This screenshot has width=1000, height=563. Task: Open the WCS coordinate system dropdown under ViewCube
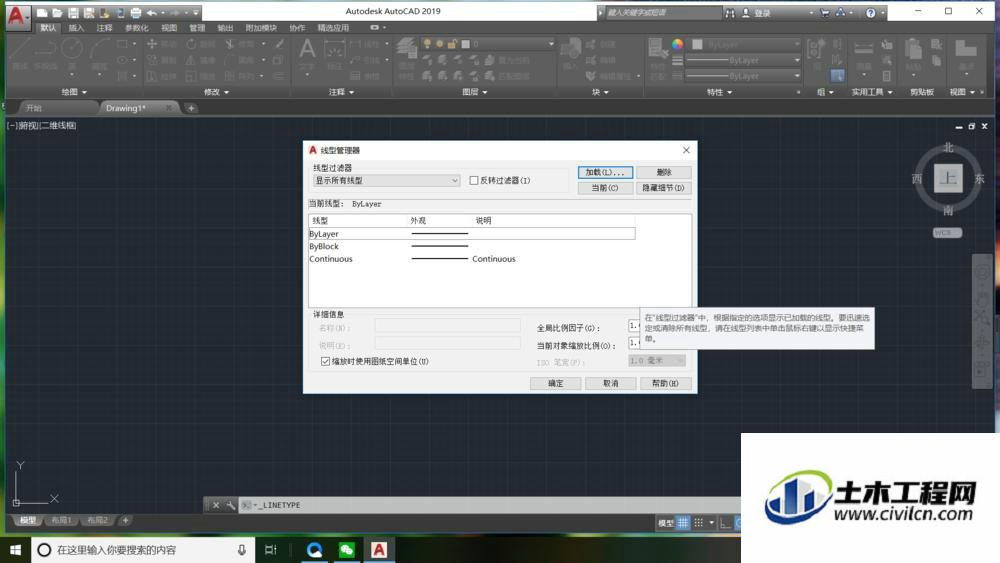[x=947, y=233]
